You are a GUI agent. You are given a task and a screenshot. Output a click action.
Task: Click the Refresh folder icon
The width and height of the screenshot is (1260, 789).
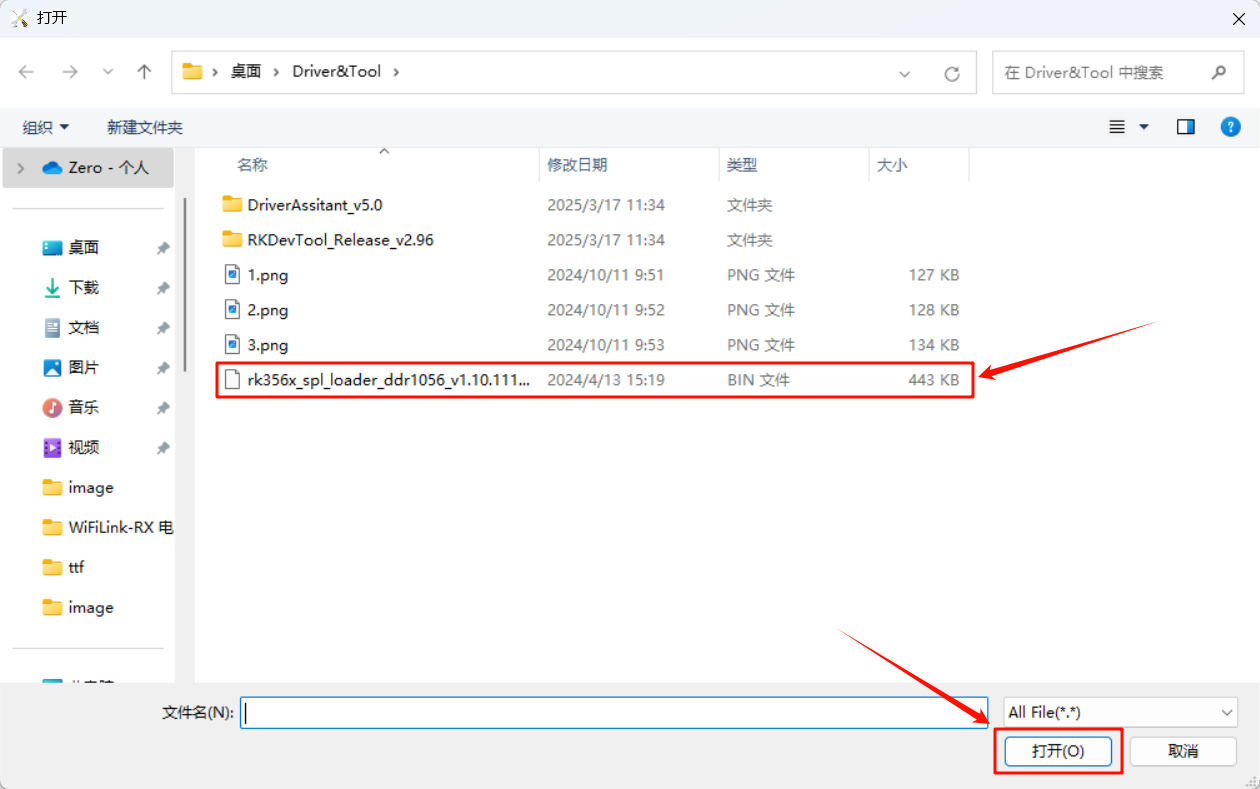pos(952,73)
